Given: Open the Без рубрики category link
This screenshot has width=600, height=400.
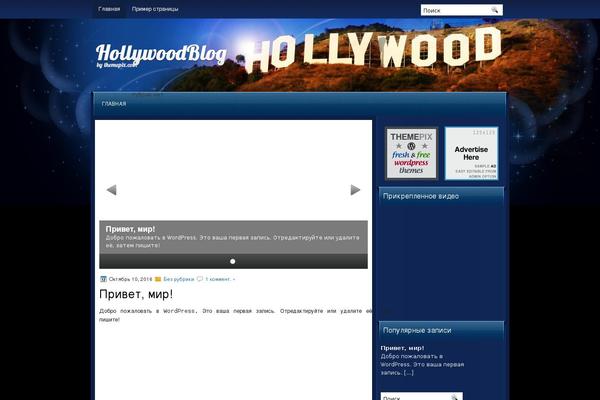Looking at the screenshot, I should coord(179,279).
